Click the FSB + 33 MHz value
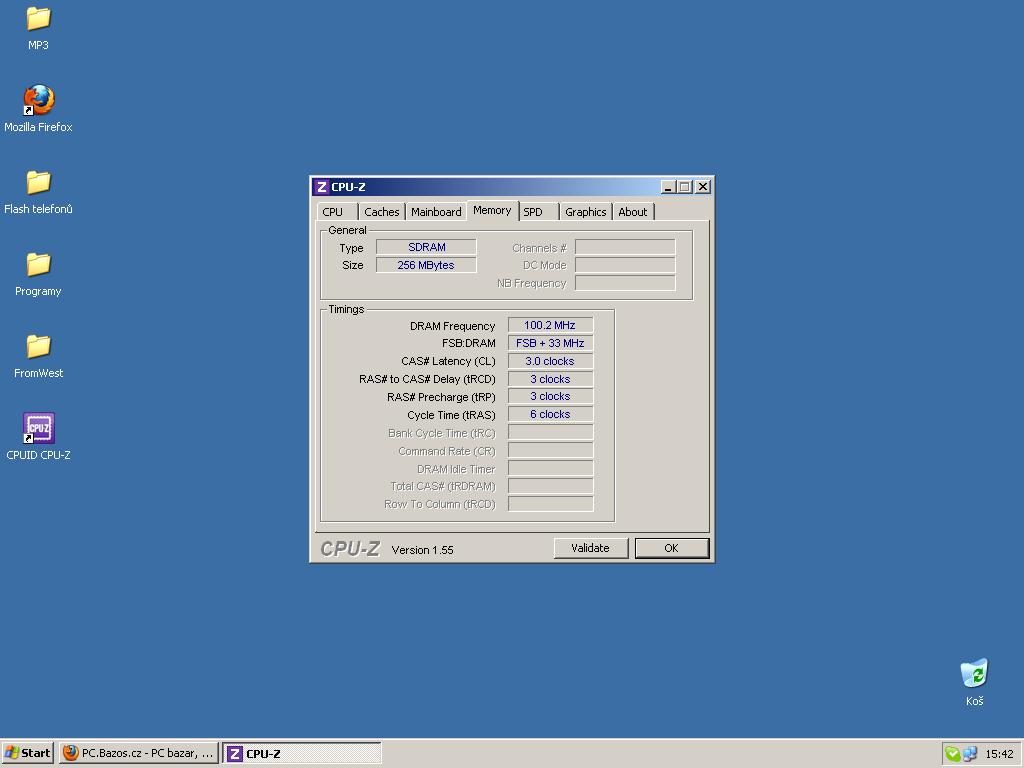 point(551,343)
